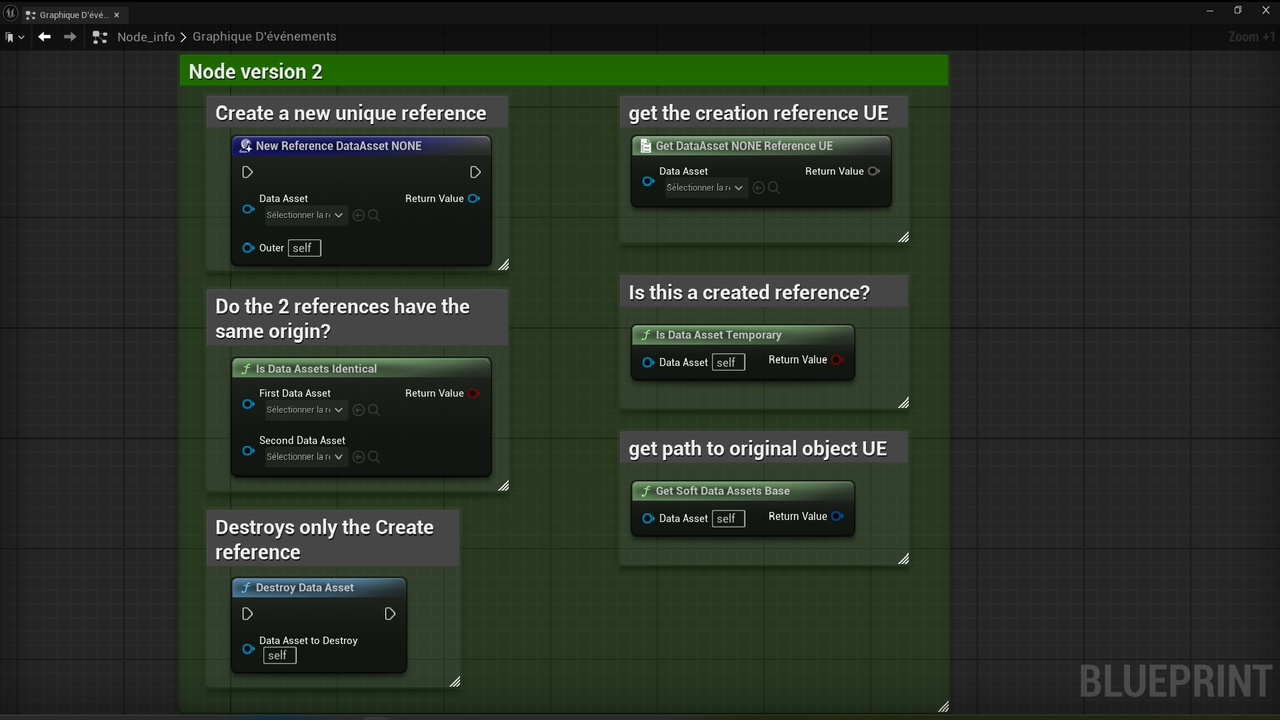Select 'get path to original object UE' comment
Viewport: 1280px width, 720px height.
764,448
